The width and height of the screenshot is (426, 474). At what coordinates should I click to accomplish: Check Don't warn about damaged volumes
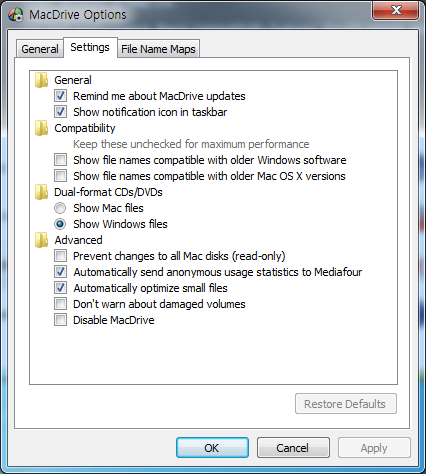pos(60,304)
